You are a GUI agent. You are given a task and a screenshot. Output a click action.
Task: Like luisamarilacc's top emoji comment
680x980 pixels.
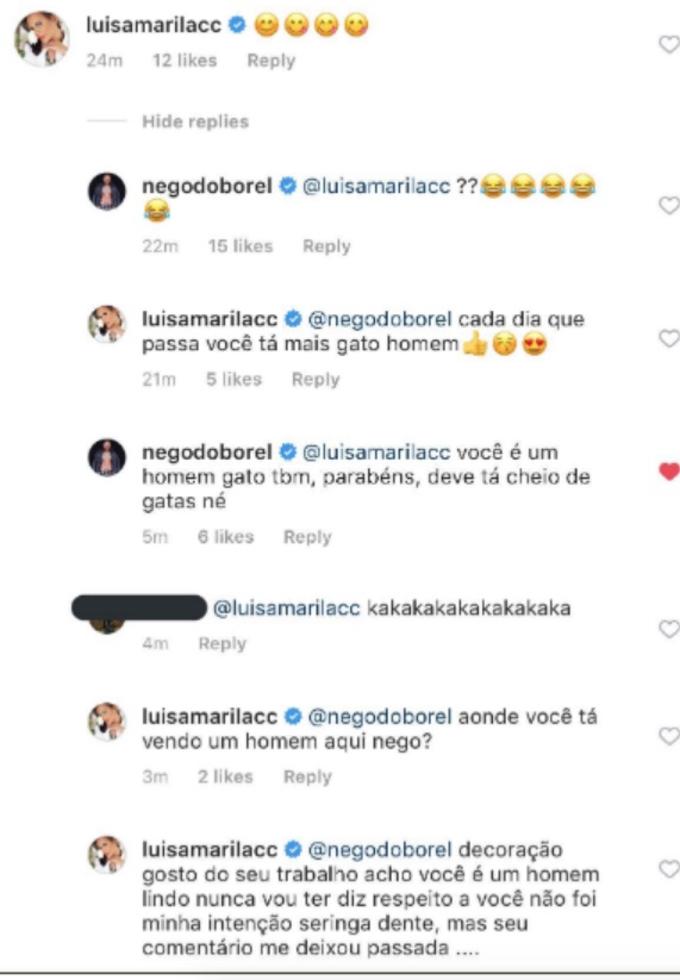point(669,45)
